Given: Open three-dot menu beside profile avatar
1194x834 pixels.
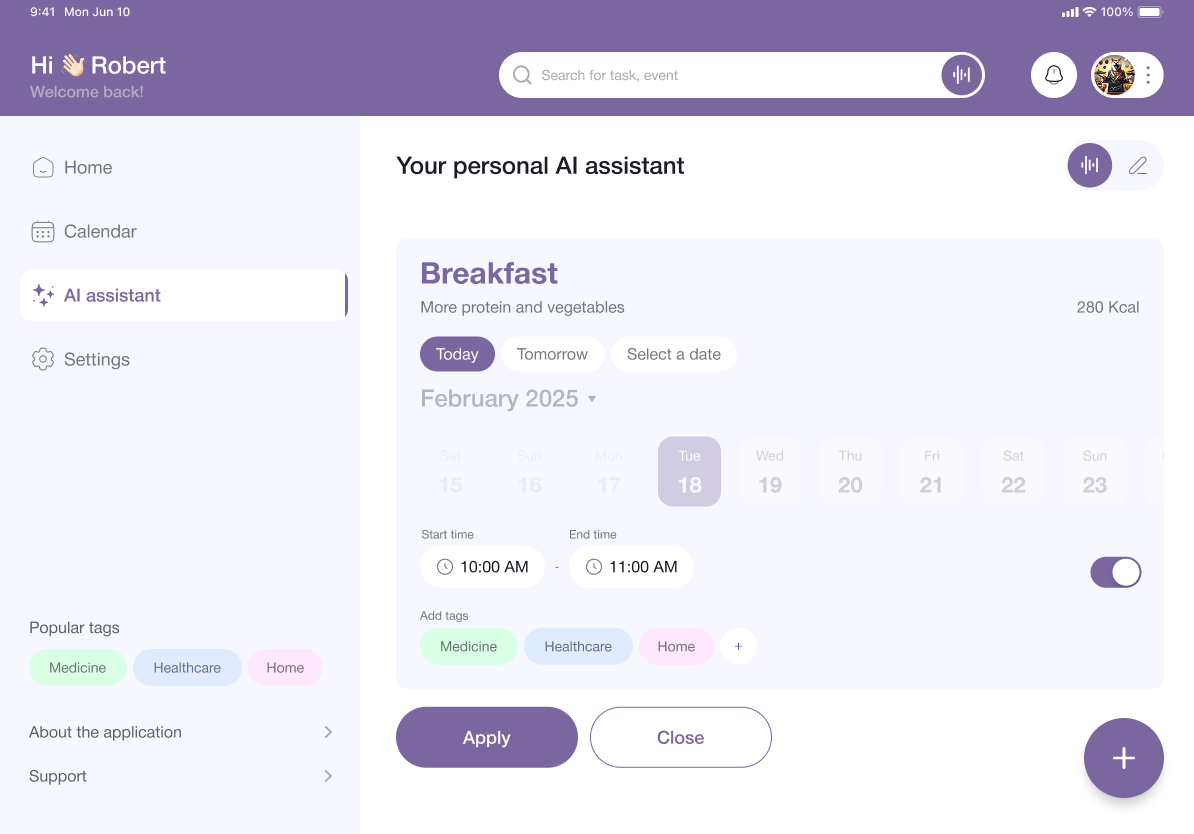Looking at the screenshot, I should click(x=1148, y=75).
